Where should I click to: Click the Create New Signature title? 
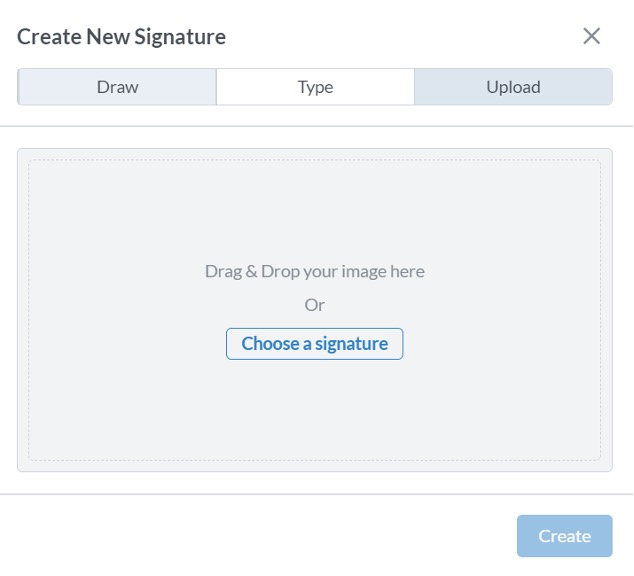[121, 37]
